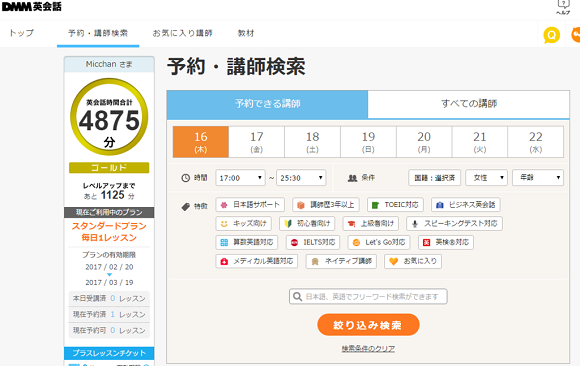This screenshot has height=366, width=580.
Task: Click the 4875分 gold circle badge
Action: point(109,117)
